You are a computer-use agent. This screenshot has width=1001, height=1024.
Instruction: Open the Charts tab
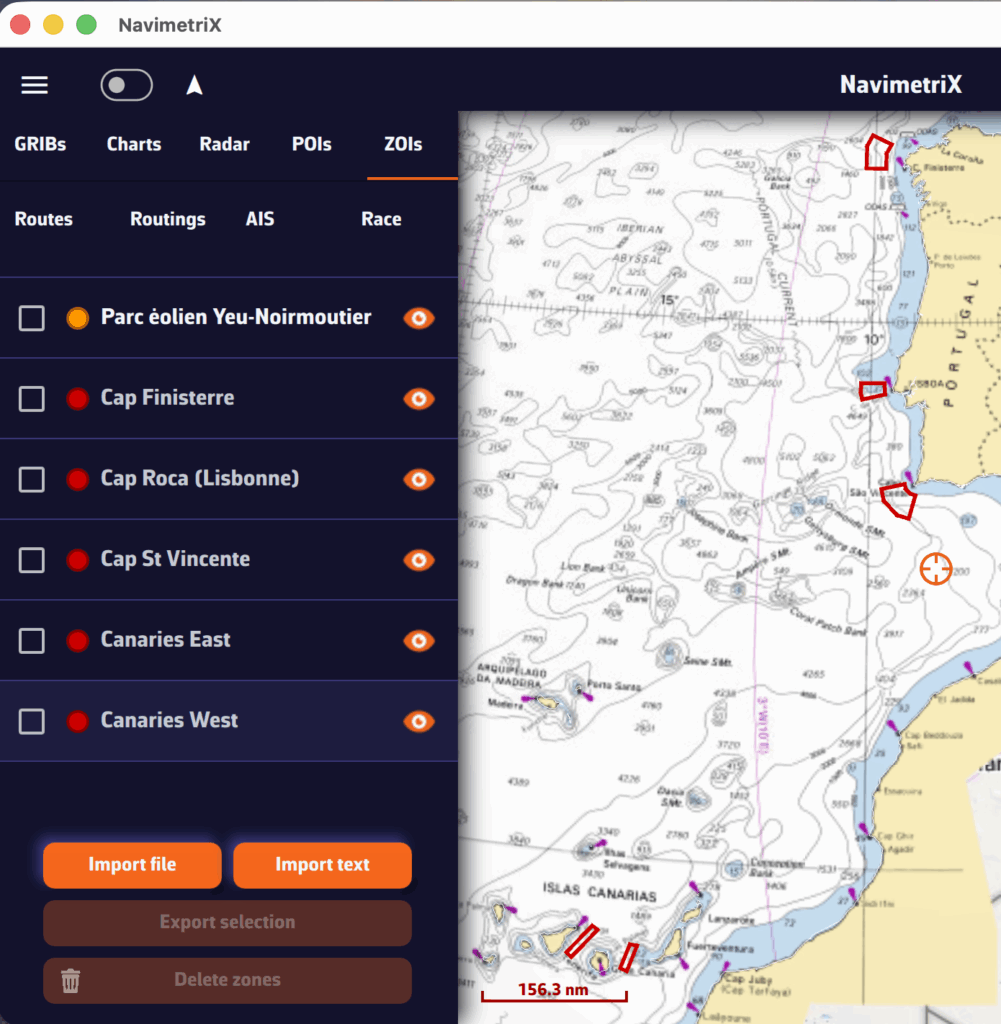pos(134,144)
